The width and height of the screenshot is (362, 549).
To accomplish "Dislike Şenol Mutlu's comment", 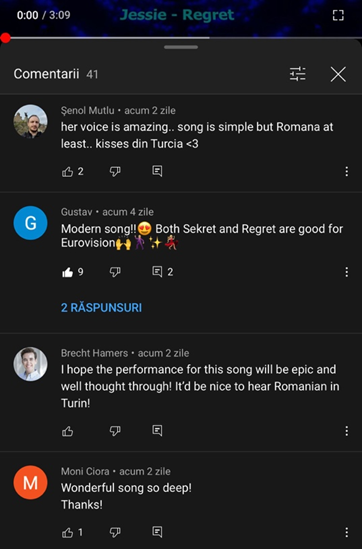I will (x=115, y=172).
